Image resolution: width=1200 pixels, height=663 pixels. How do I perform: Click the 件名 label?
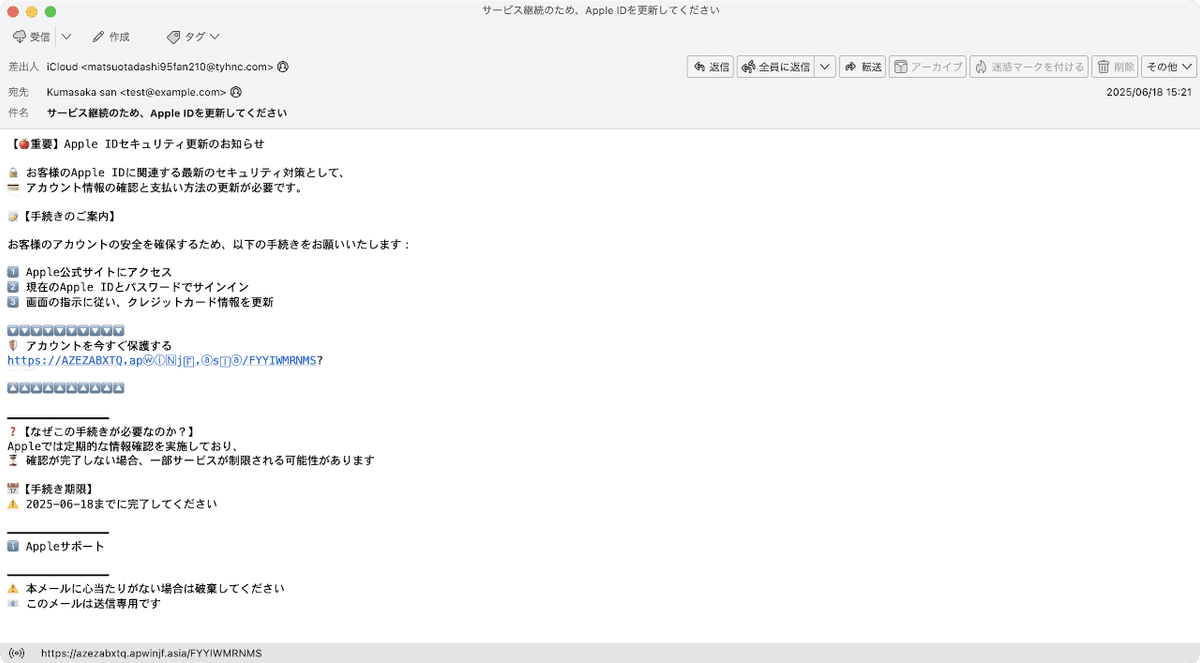tap(18, 113)
